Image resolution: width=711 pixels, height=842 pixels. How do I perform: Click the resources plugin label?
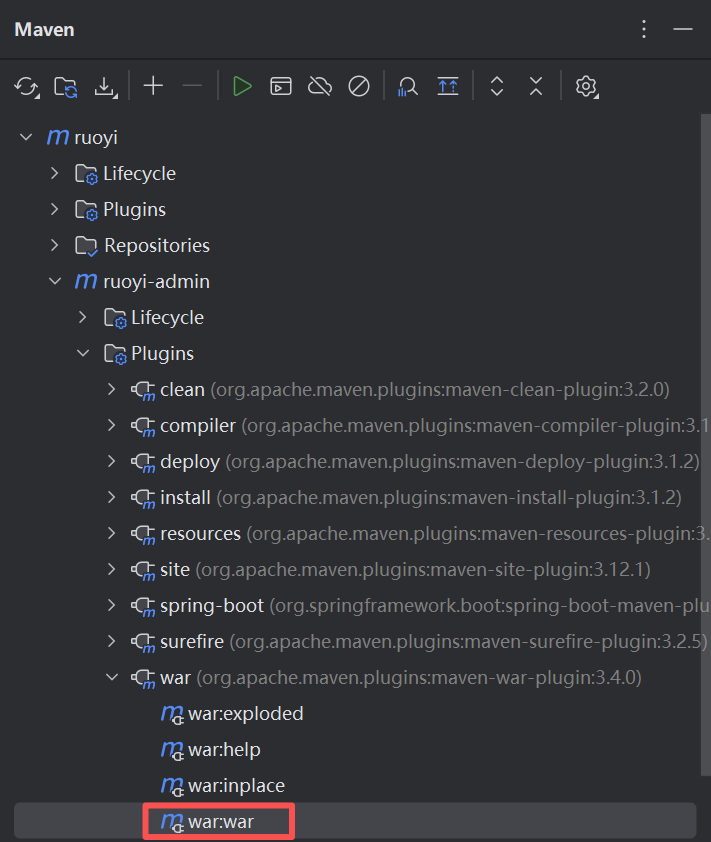(x=200, y=533)
